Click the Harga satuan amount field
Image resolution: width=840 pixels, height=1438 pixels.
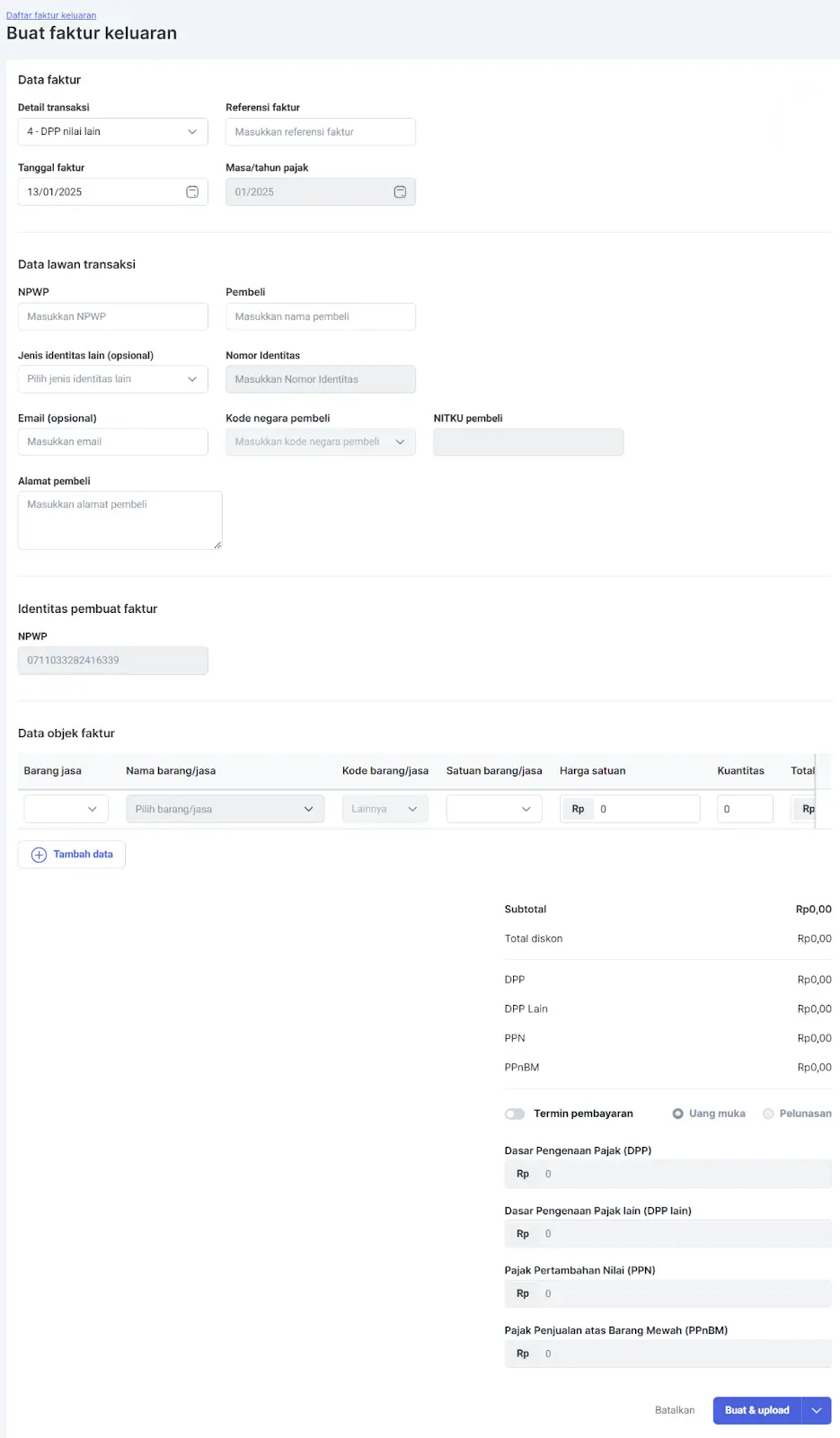point(630,809)
